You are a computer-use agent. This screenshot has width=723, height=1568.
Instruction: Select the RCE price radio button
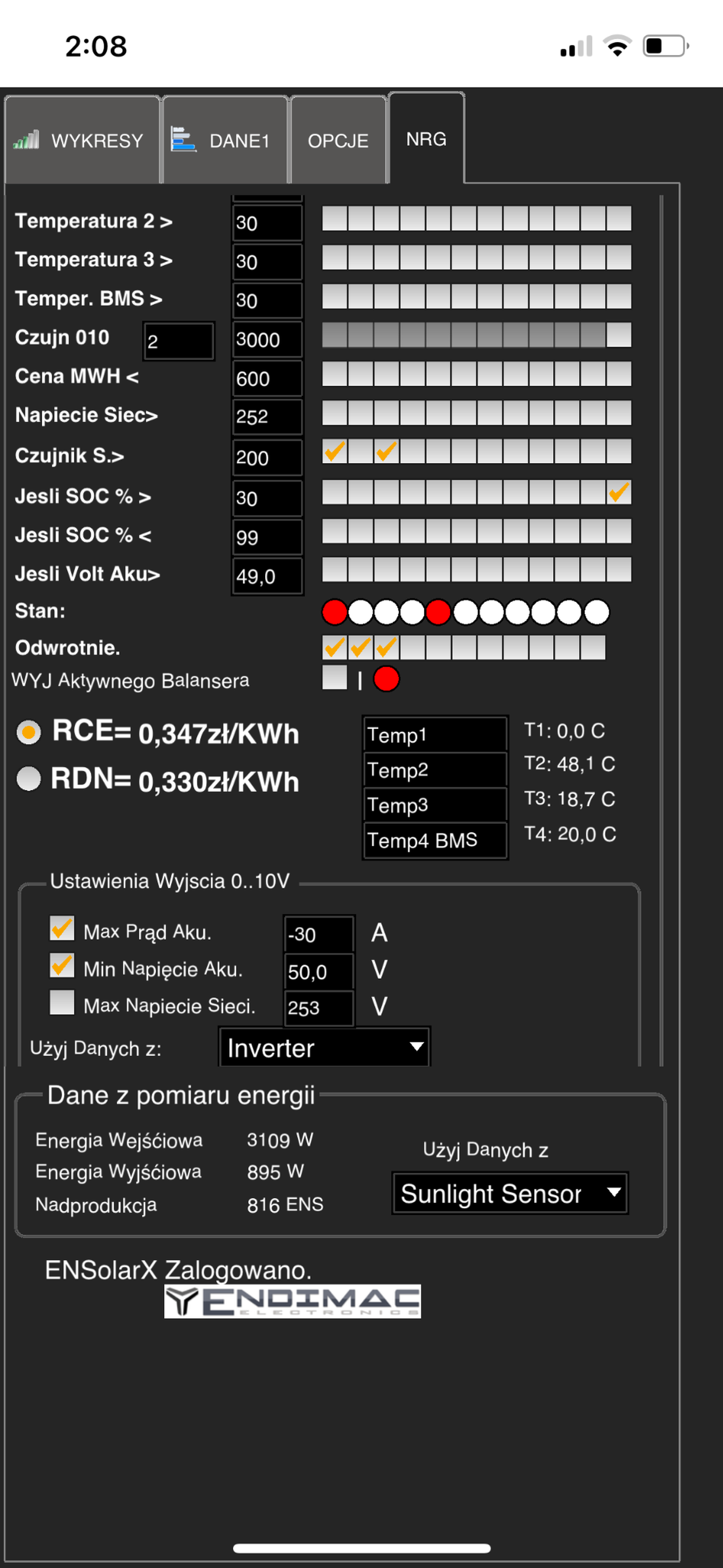tap(29, 732)
